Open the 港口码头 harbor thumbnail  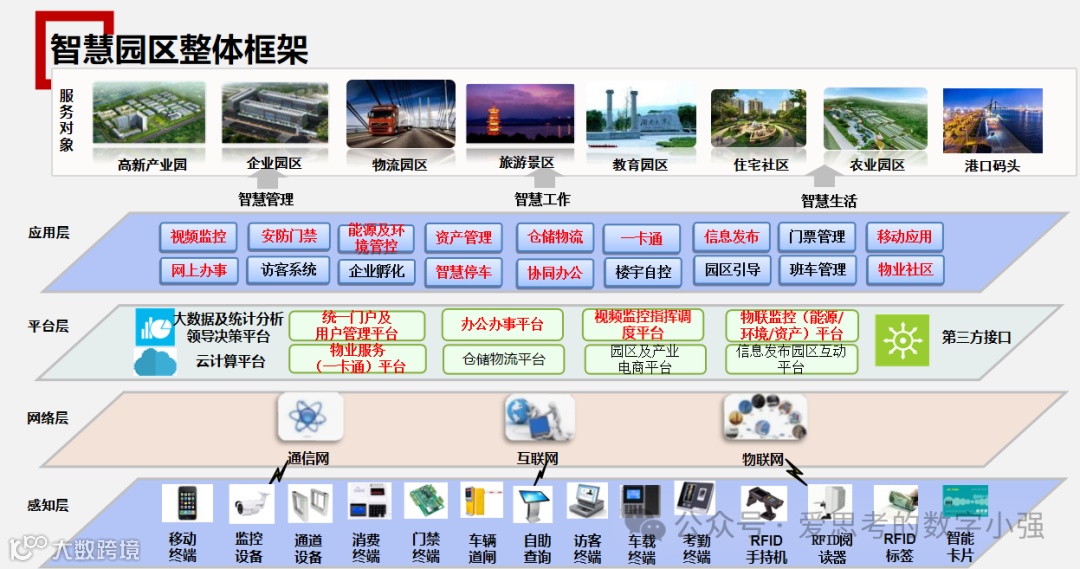993,121
